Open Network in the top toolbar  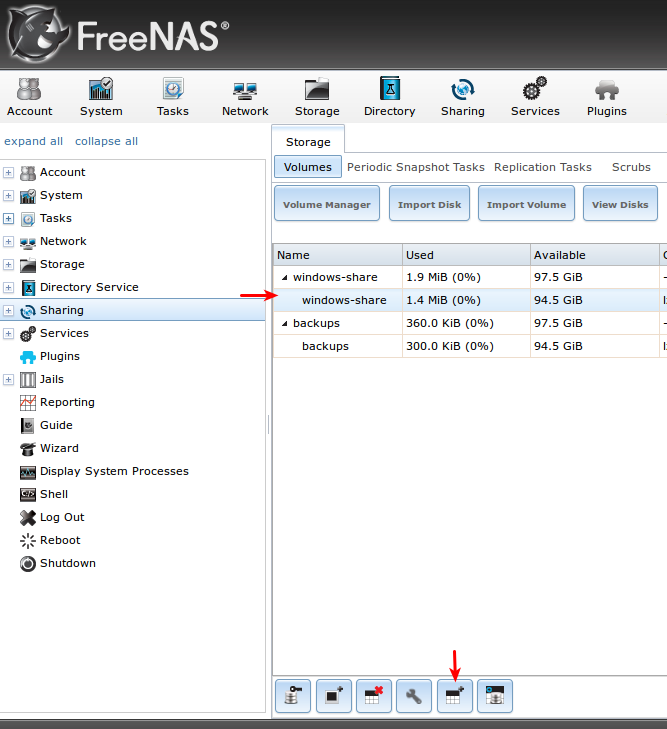coord(245,97)
